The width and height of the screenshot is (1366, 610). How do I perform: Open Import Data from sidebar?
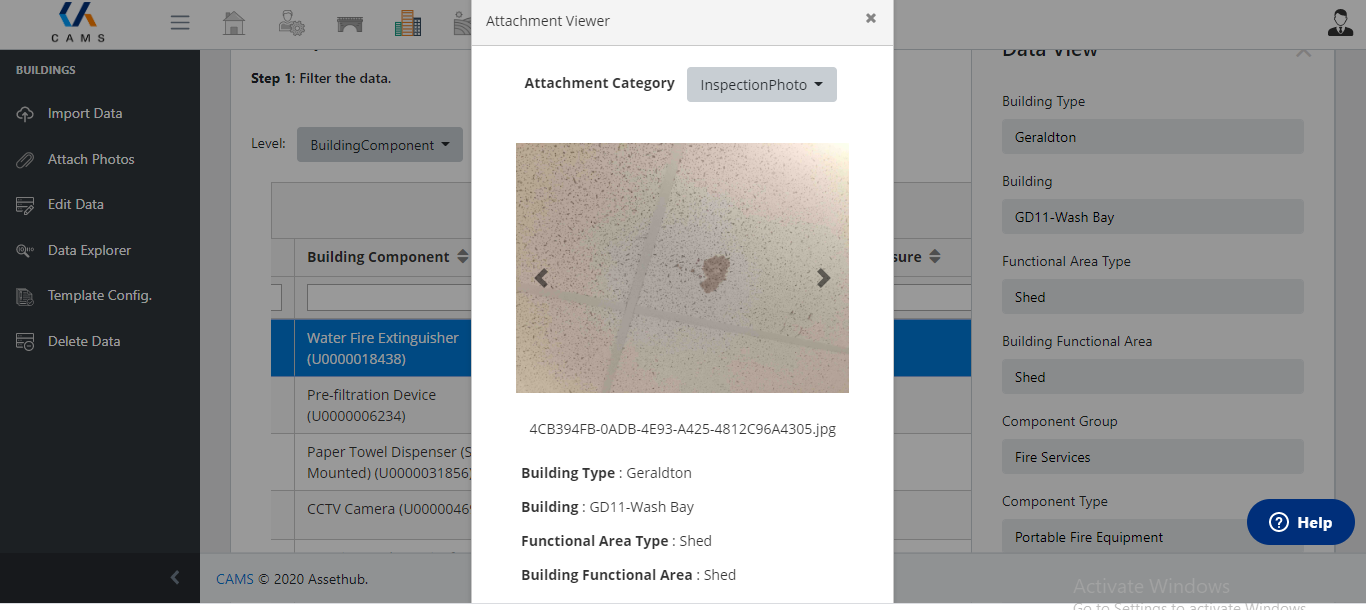click(84, 114)
